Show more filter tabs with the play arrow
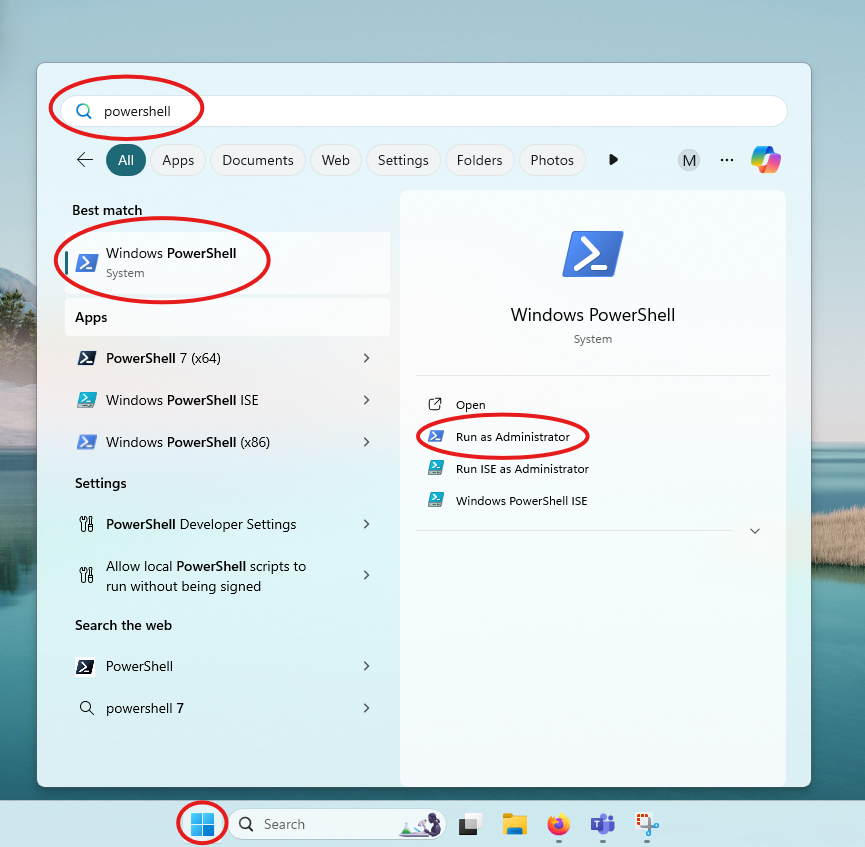 coord(613,160)
